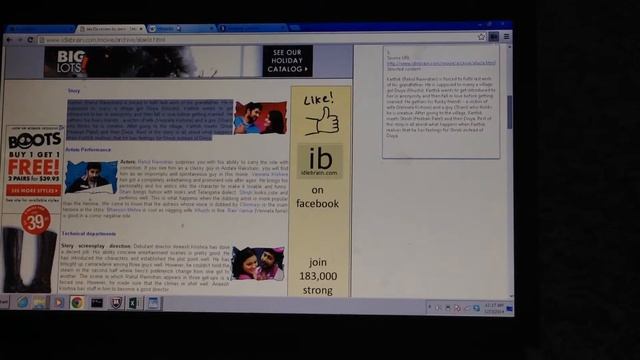This screenshot has height=360, width=640.
Task: Open the media player taskbar icon
Action: coord(59,303)
